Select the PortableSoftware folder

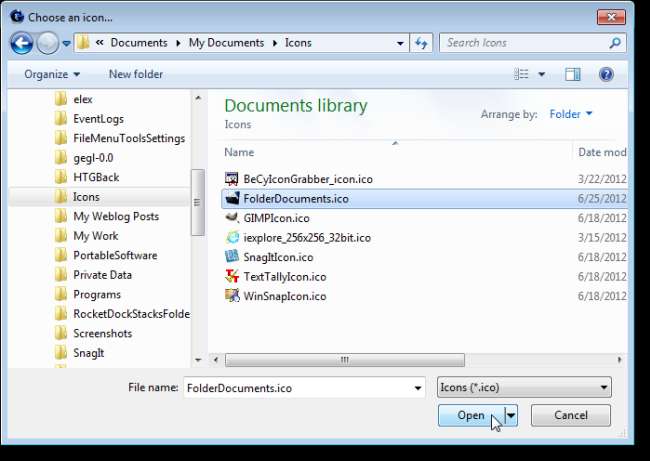(x=115, y=255)
